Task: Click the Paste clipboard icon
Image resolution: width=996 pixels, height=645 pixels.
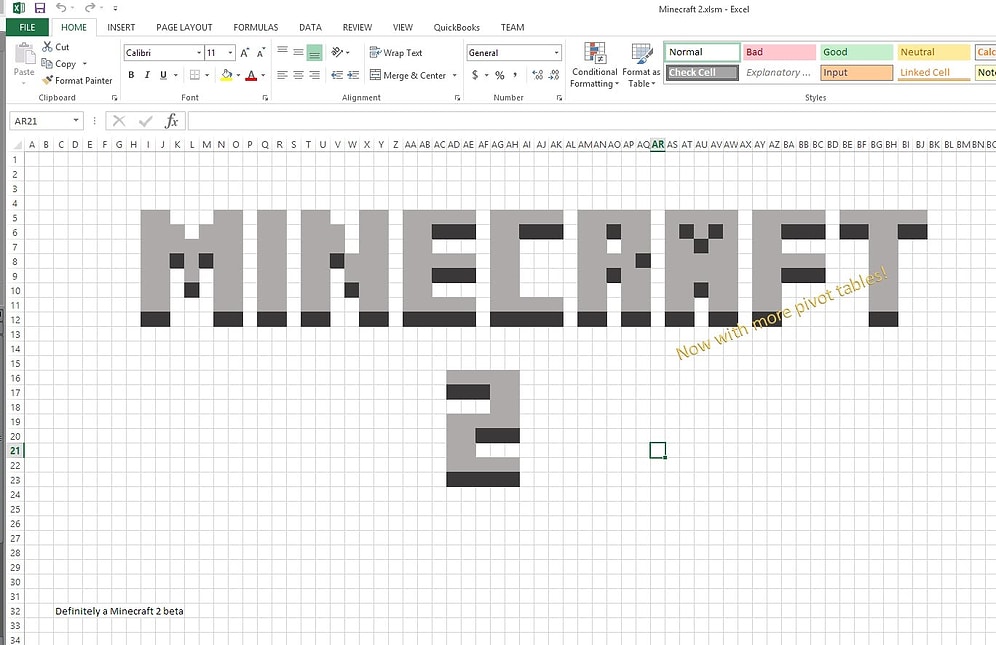Action: click(x=24, y=55)
